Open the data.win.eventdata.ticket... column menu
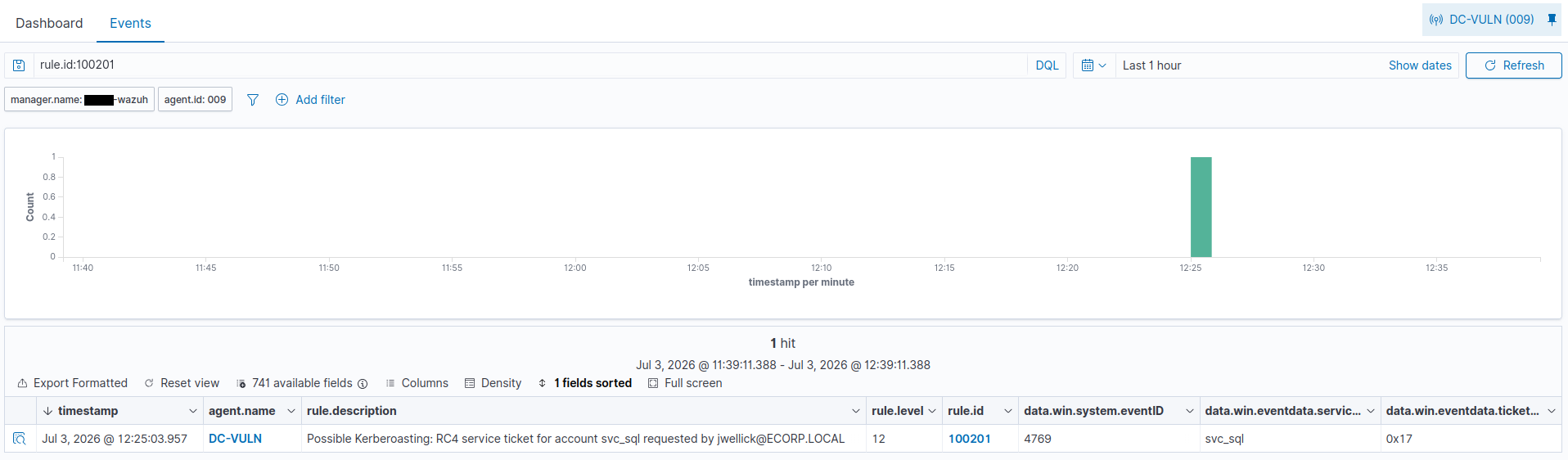This screenshot has height=460, width=1568. tap(1552, 411)
